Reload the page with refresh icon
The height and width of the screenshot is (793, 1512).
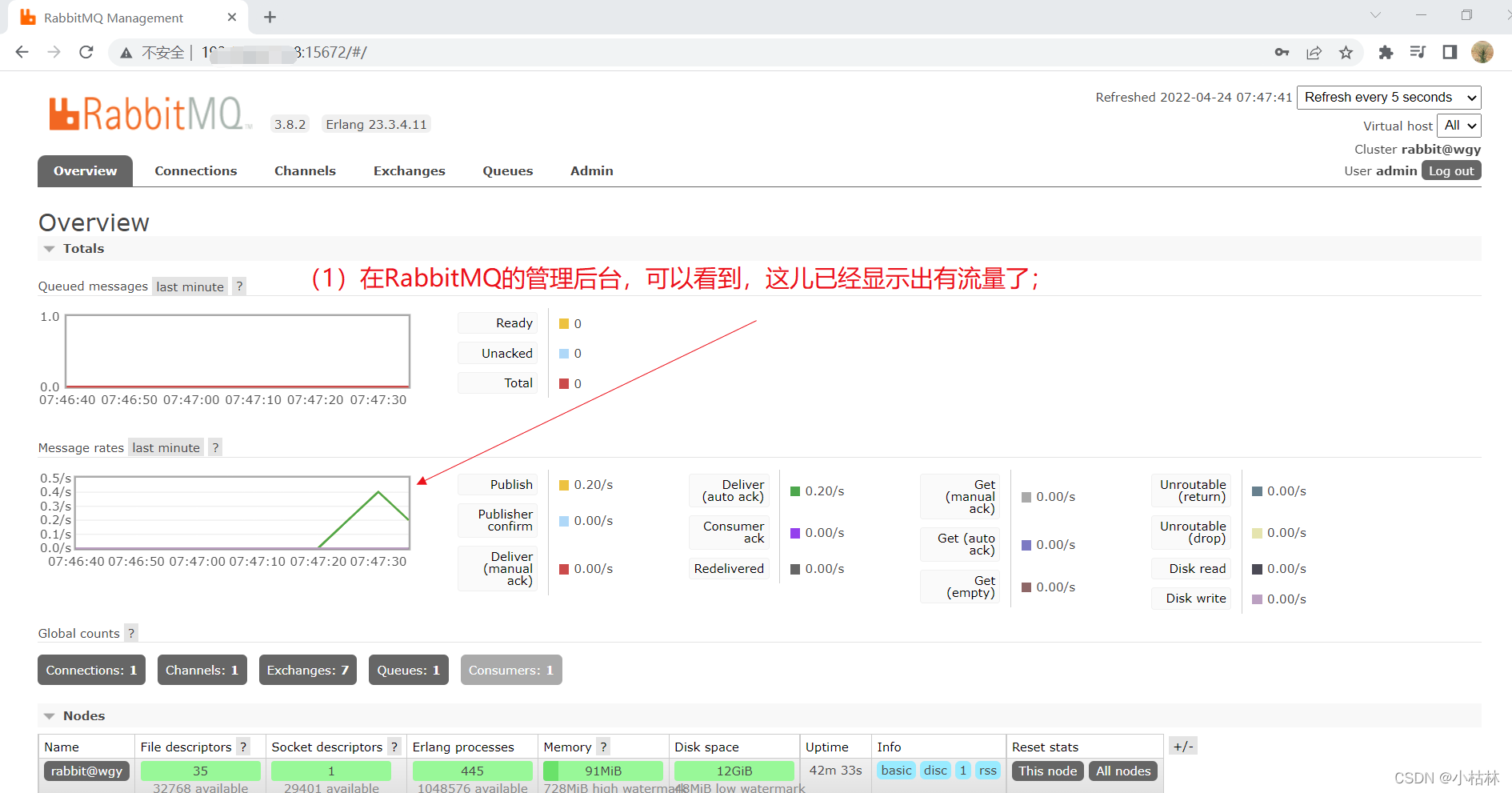coord(86,52)
